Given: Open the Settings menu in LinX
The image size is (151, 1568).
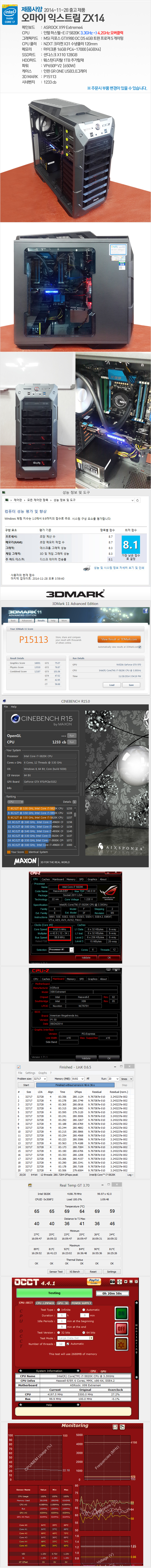Looking at the screenshot, I should click(31, 1073).
